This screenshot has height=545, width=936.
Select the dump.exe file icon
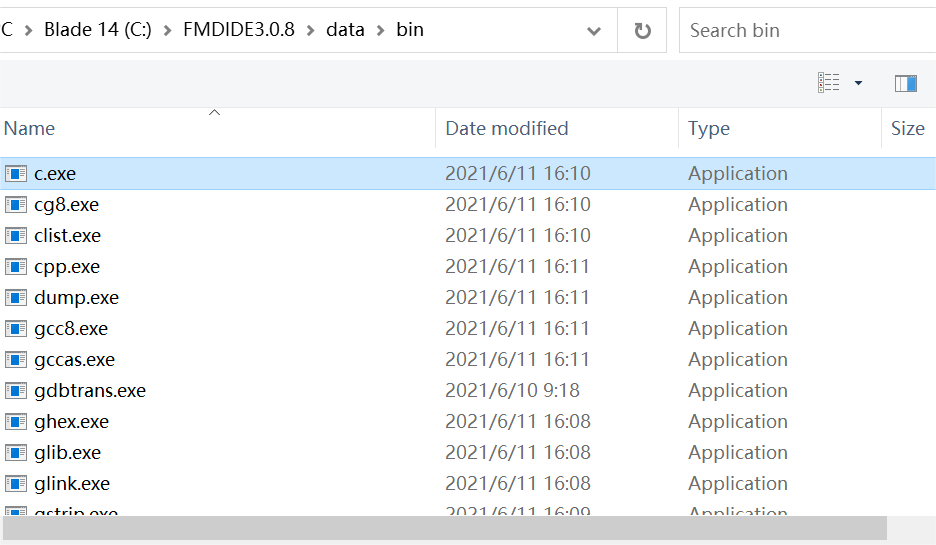pos(16,297)
